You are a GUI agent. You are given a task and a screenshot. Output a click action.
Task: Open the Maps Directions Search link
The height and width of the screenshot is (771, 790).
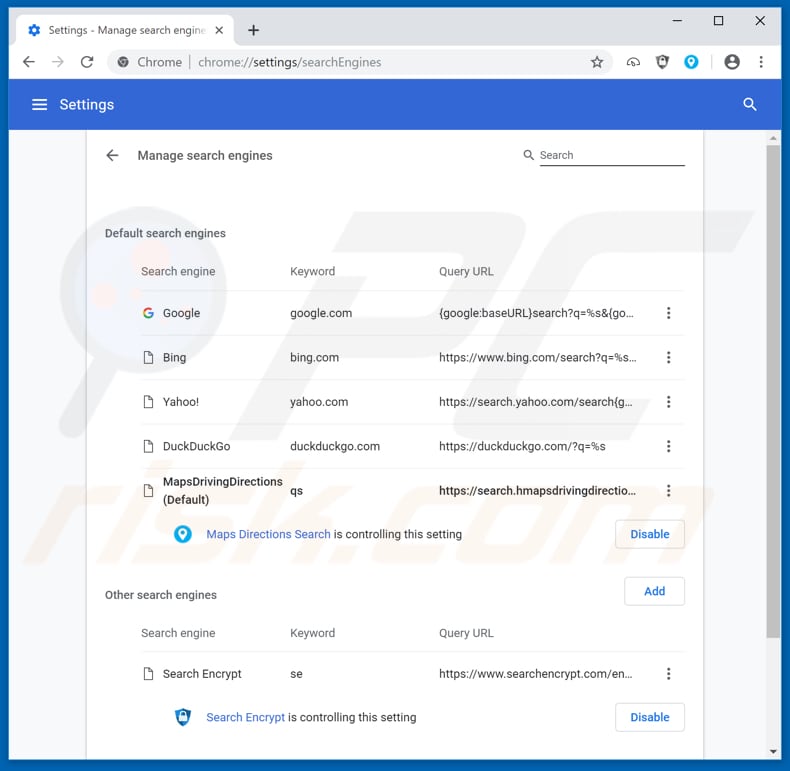coord(268,534)
